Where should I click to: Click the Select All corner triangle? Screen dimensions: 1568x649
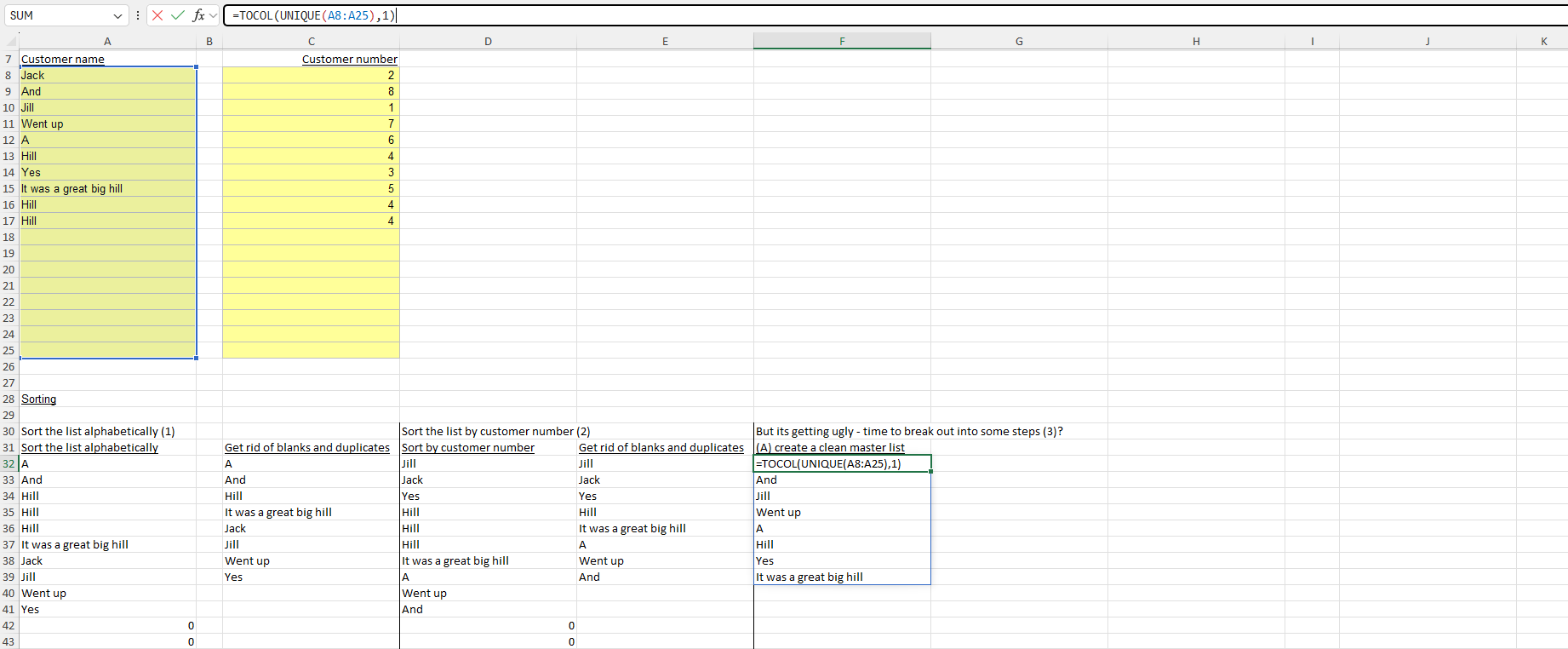click(x=11, y=41)
